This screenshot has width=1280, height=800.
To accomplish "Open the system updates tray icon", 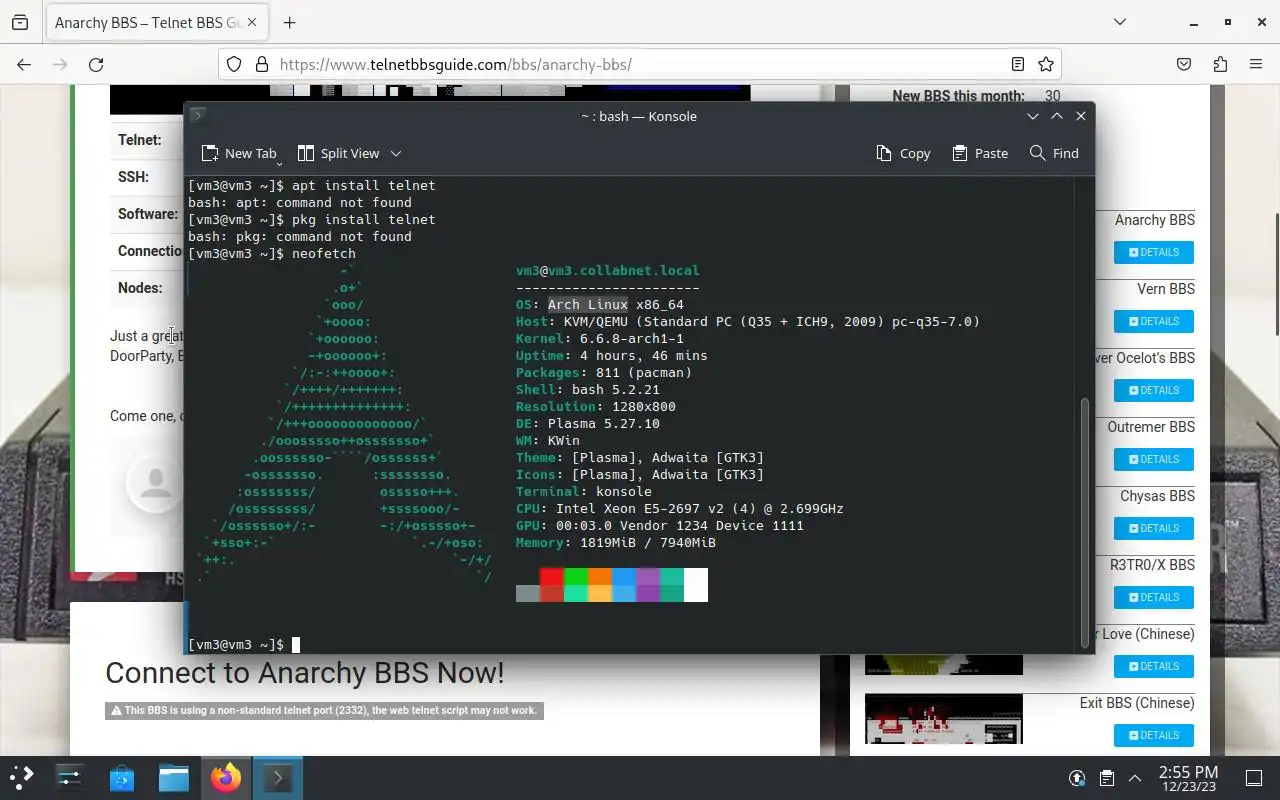I will (1077, 778).
